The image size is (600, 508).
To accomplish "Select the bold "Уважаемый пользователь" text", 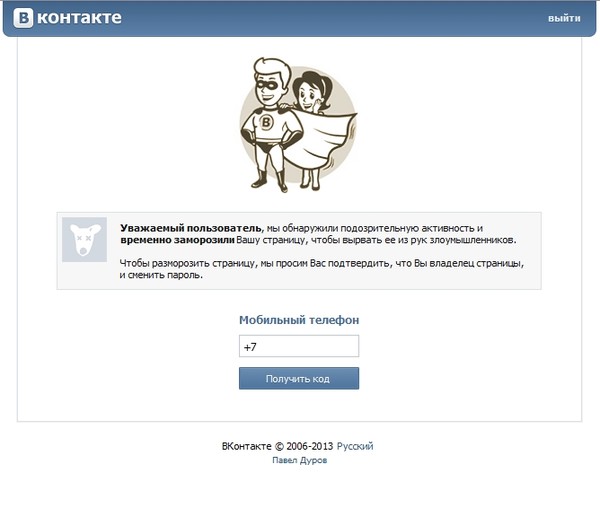I will (191, 228).
